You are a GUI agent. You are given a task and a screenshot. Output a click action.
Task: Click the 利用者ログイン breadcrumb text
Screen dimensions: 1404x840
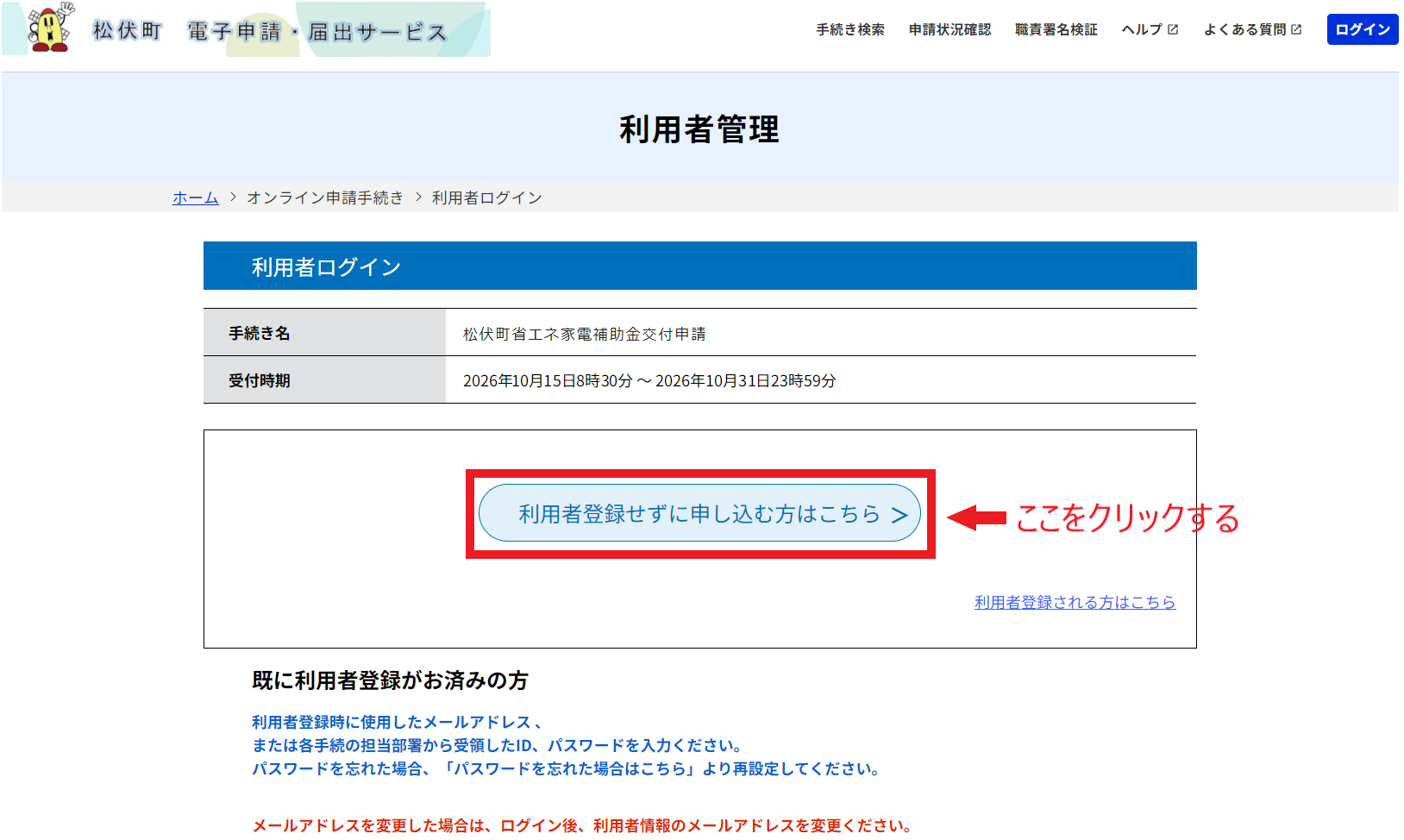(x=487, y=197)
